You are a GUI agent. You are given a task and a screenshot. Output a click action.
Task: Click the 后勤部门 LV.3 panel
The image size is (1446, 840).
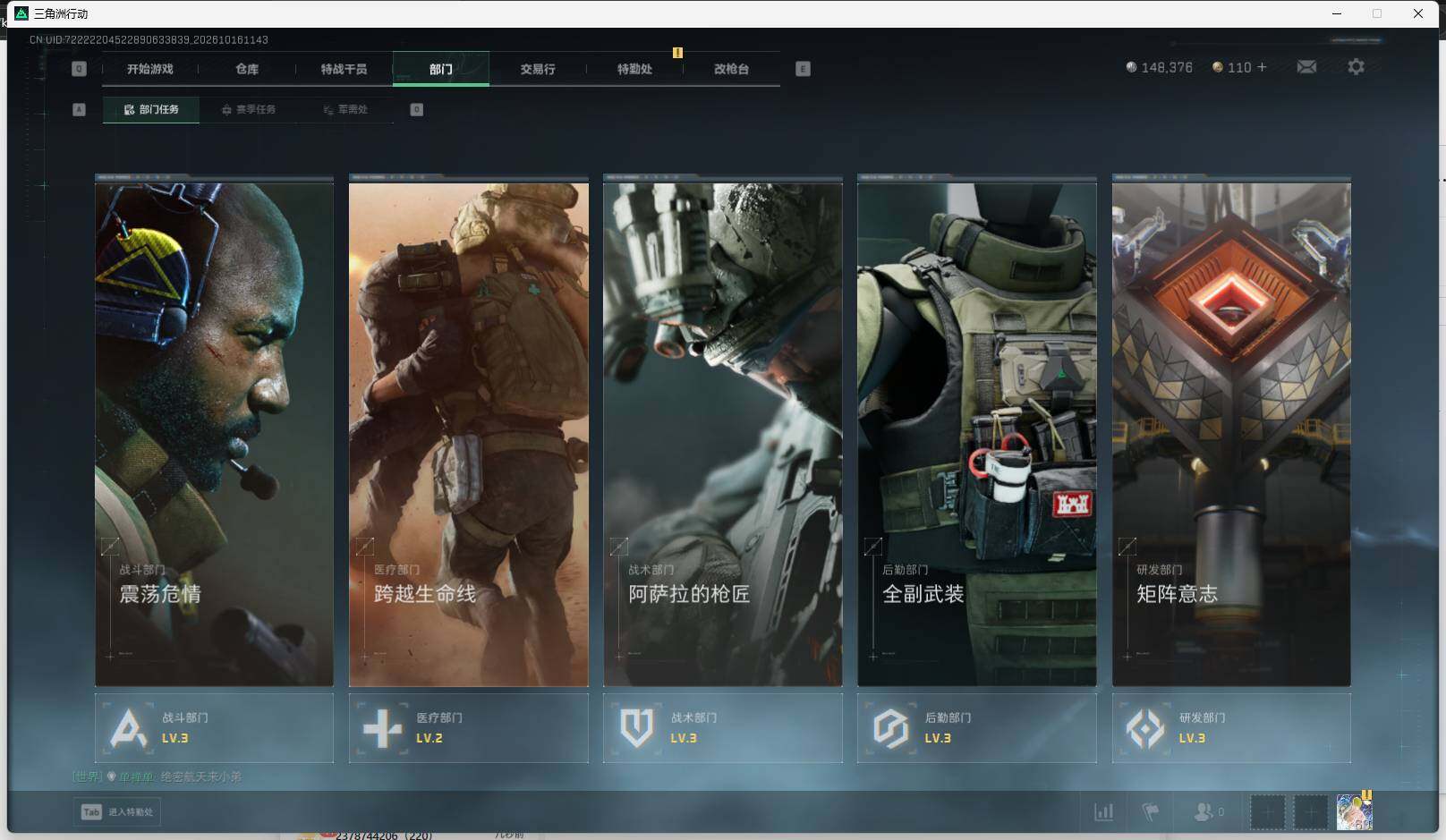977,728
